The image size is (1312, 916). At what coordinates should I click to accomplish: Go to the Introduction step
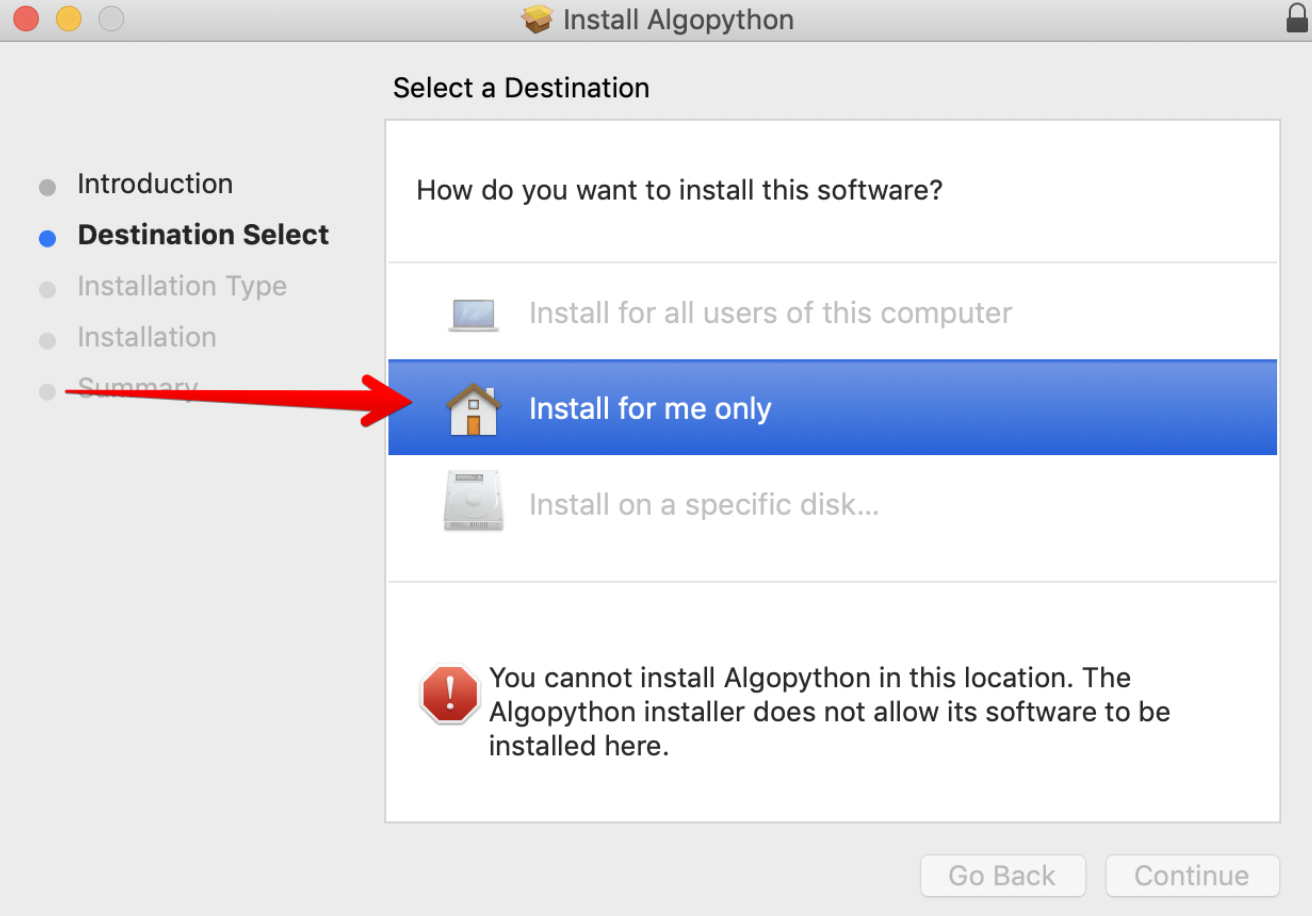pyautogui.click(x=155, y=184)
